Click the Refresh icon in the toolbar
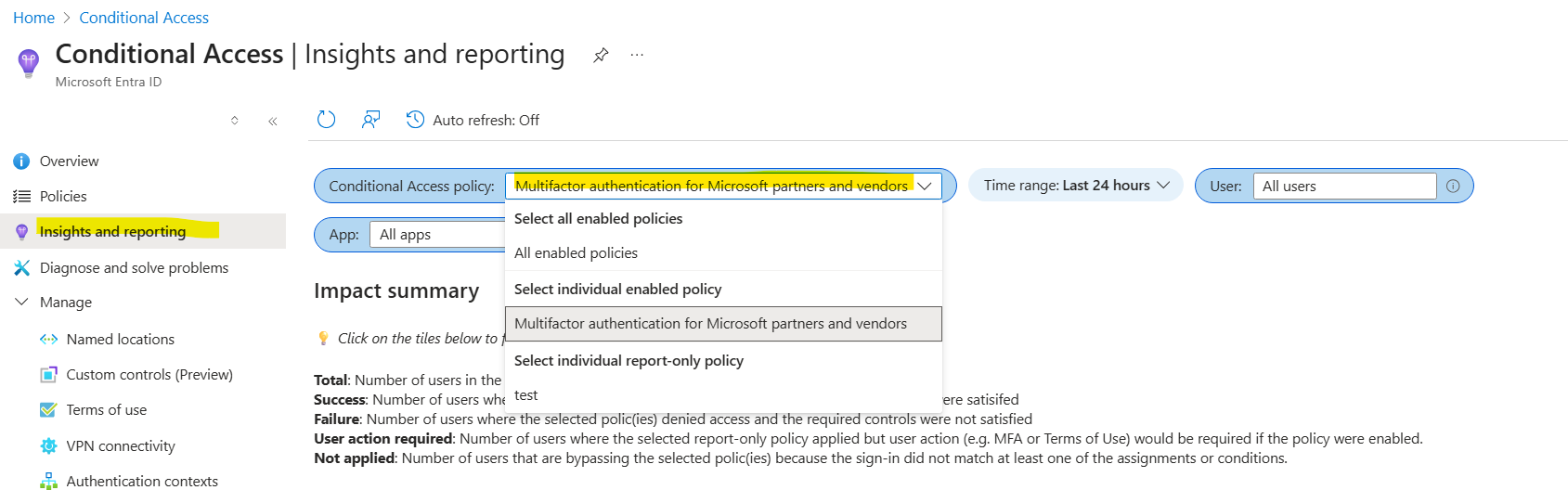1568x490 pixels. coord(326,120)
